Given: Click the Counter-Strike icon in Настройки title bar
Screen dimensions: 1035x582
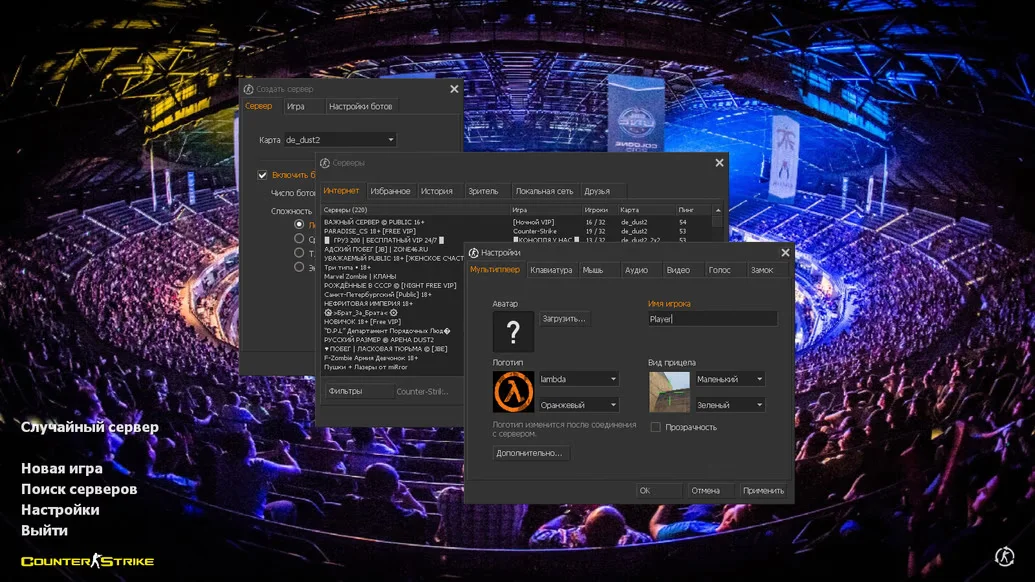Looking at the screenshot, I should [473, 253].
